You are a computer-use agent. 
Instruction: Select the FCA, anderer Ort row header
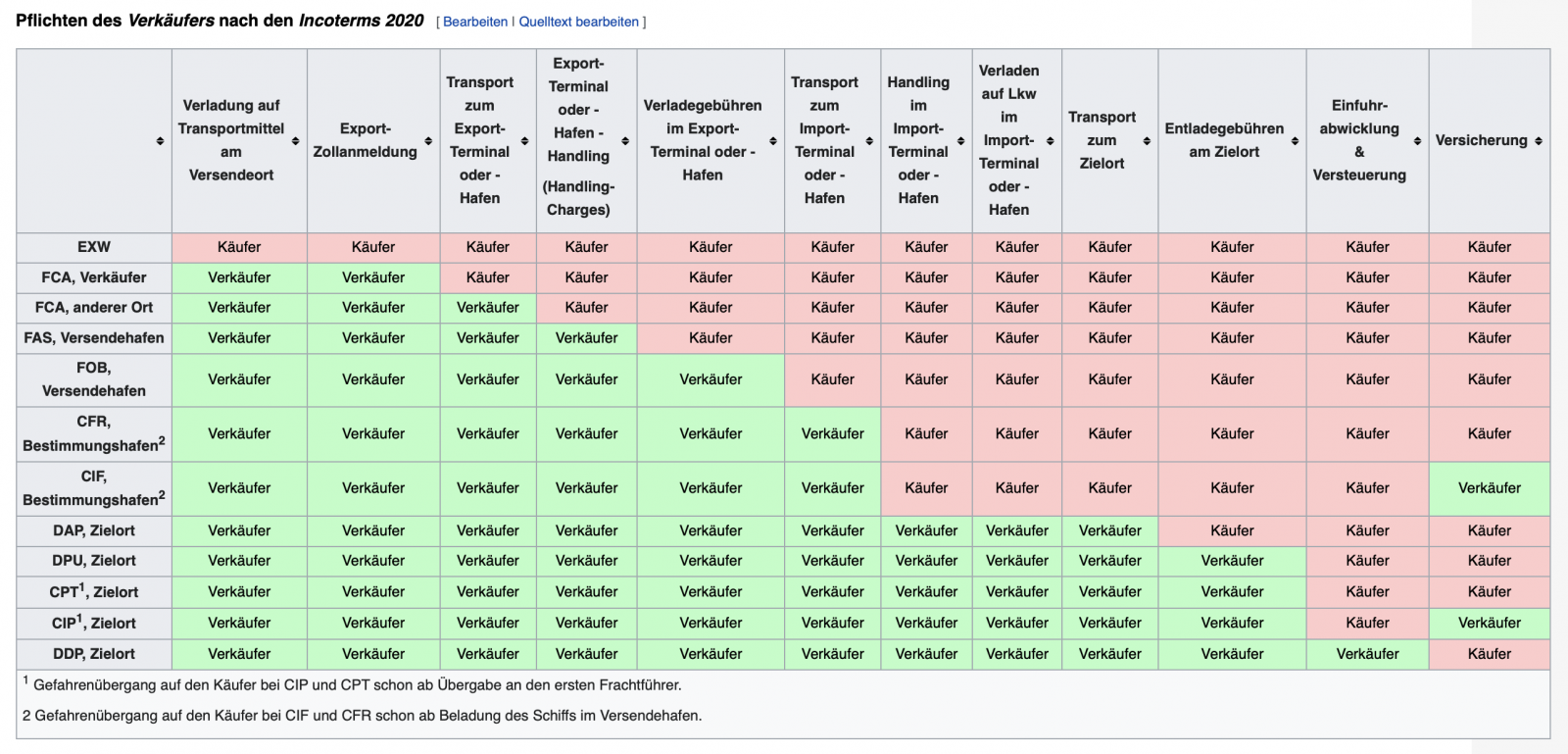pos(94,307)
